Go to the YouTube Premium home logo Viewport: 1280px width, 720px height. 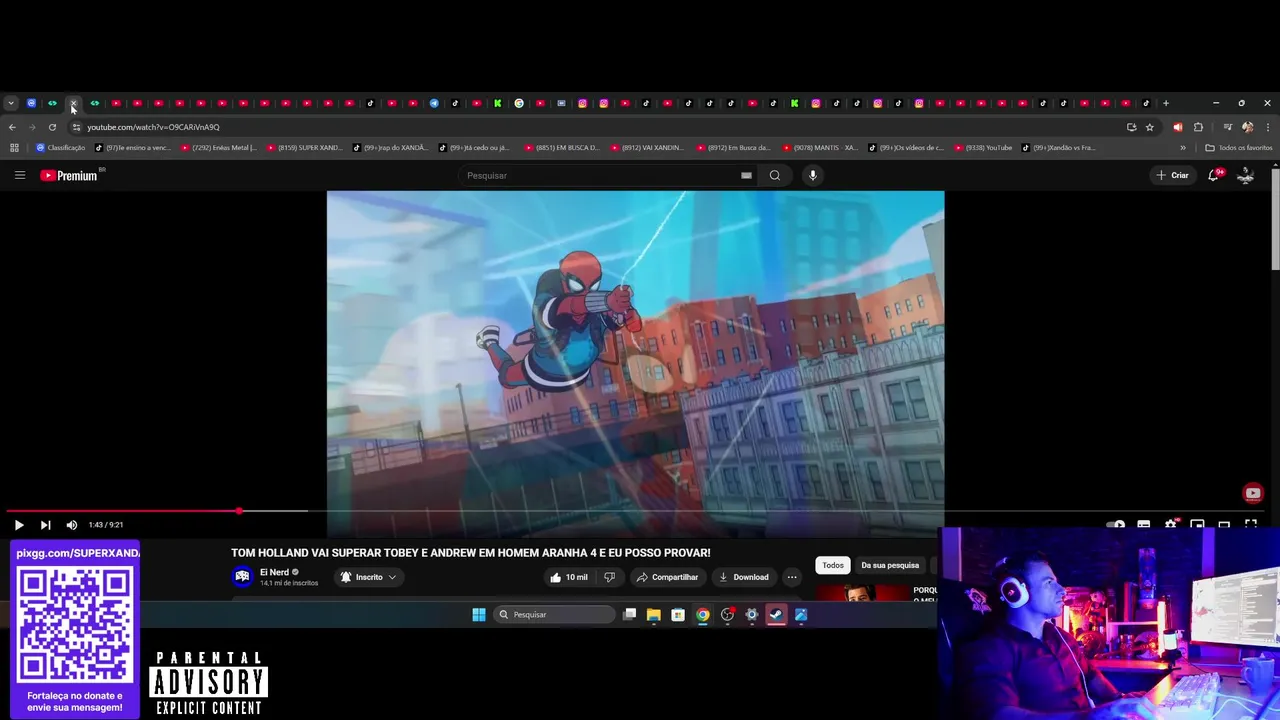coord(69,175)
